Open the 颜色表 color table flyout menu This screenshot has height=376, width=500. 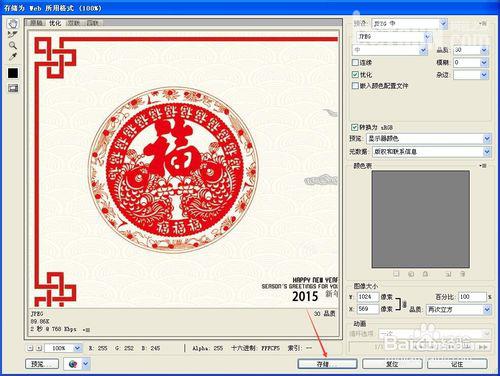483,165
